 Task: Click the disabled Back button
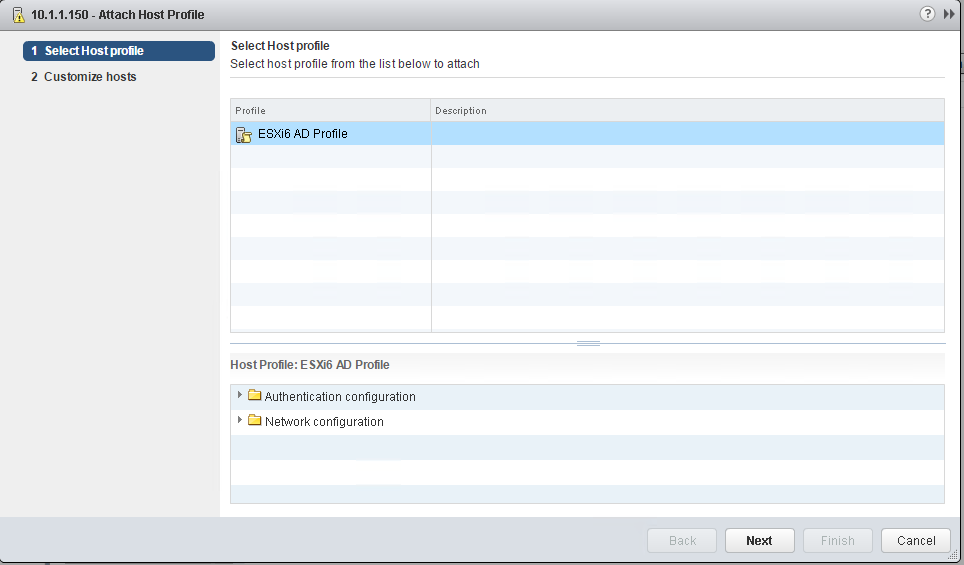(682, 540)
